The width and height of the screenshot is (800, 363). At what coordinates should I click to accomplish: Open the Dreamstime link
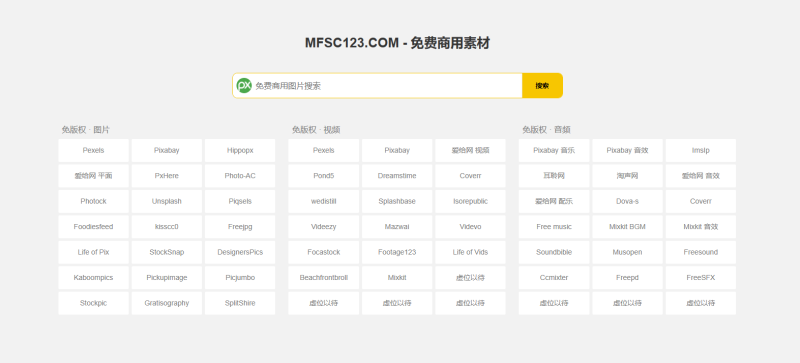pyautogui.click(x=397, y=176)
